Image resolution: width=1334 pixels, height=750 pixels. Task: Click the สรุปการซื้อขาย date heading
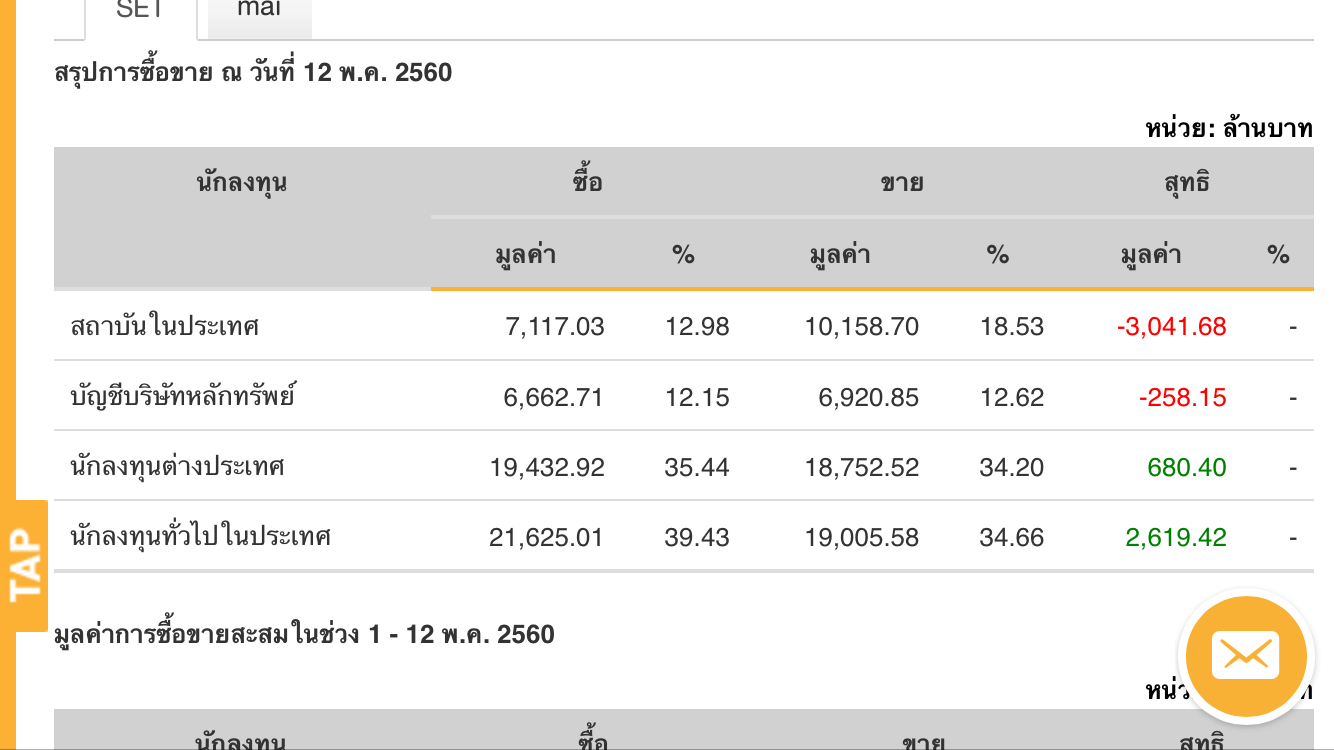coord(253,73)
